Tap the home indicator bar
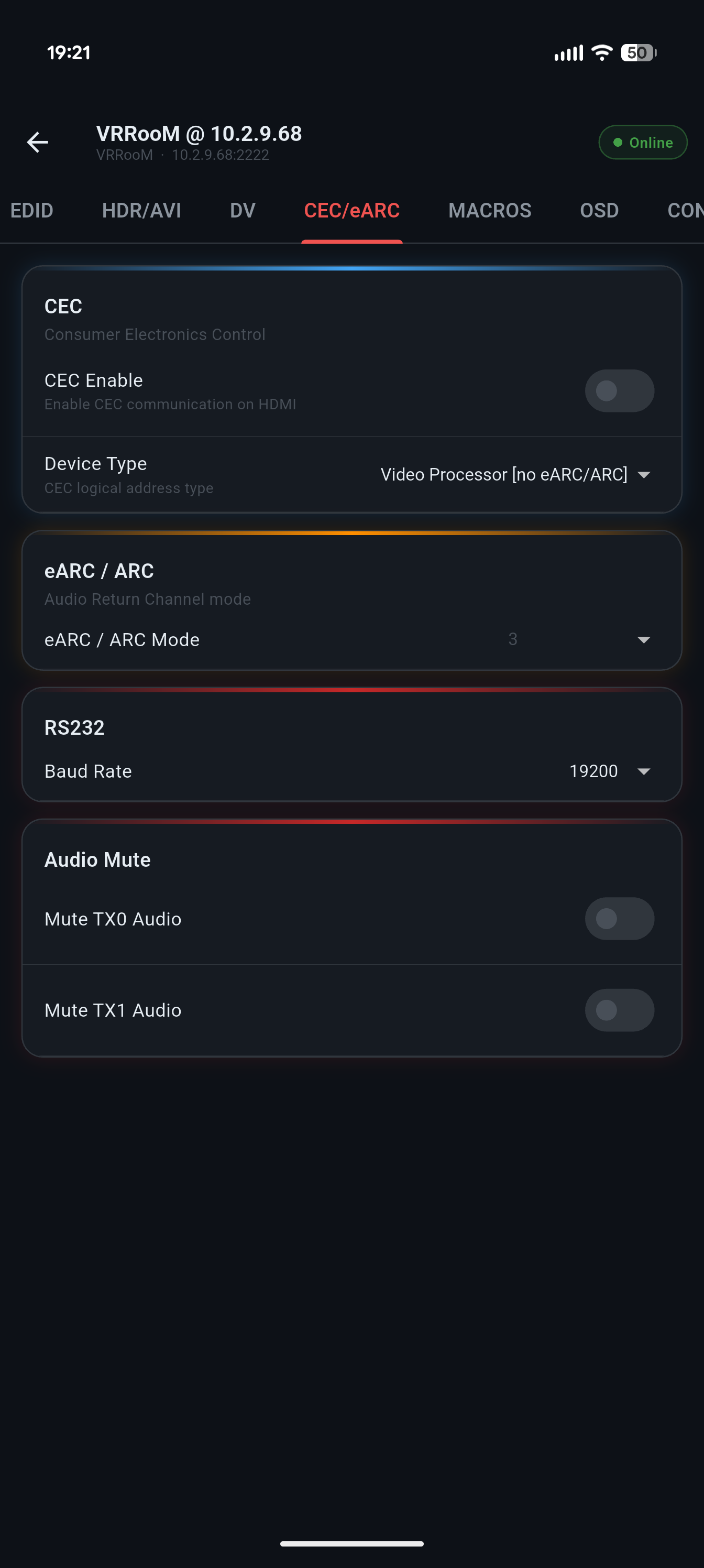Screen dimensions: 704x1568 click(351, 1544)
